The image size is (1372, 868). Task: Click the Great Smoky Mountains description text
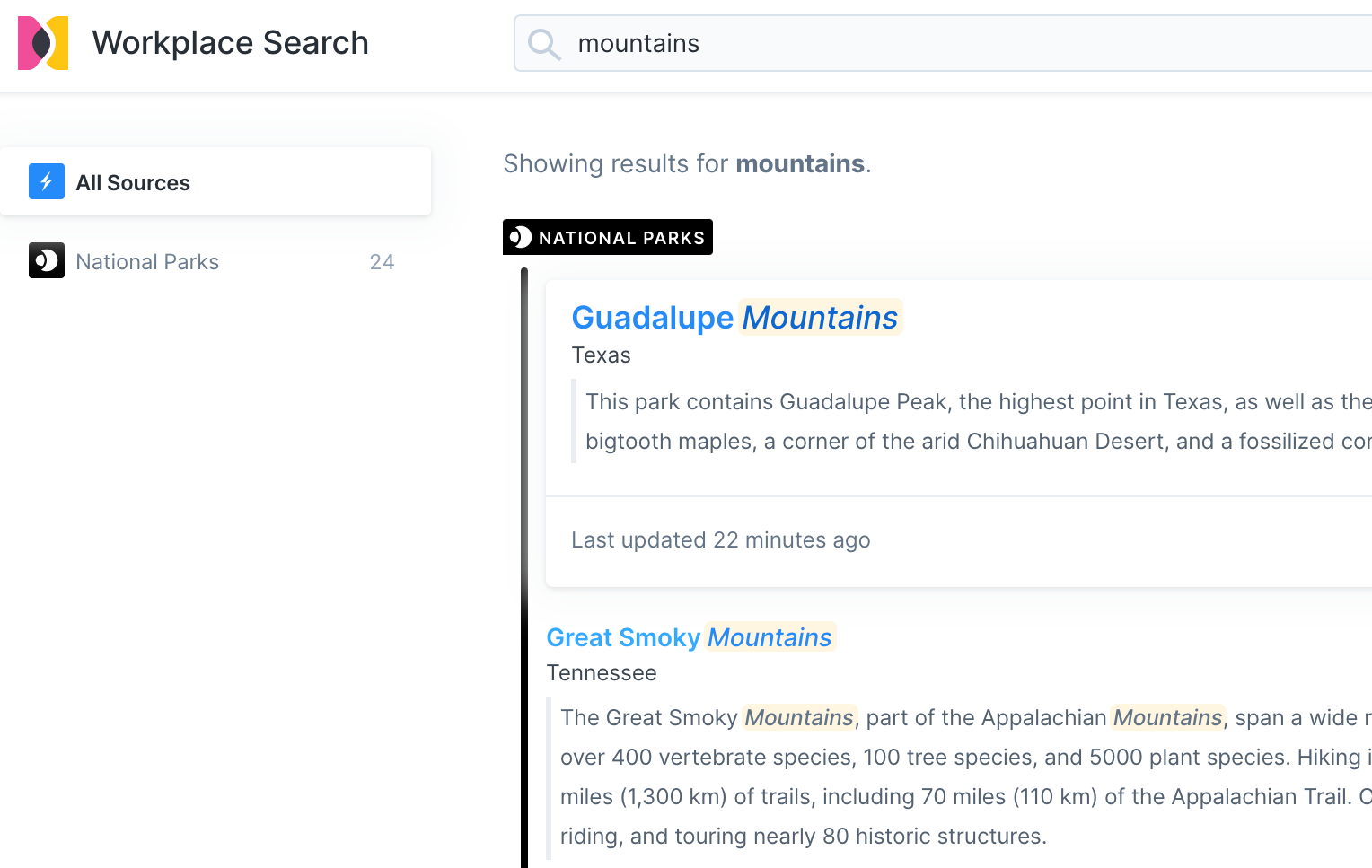(x=961, y=776)
